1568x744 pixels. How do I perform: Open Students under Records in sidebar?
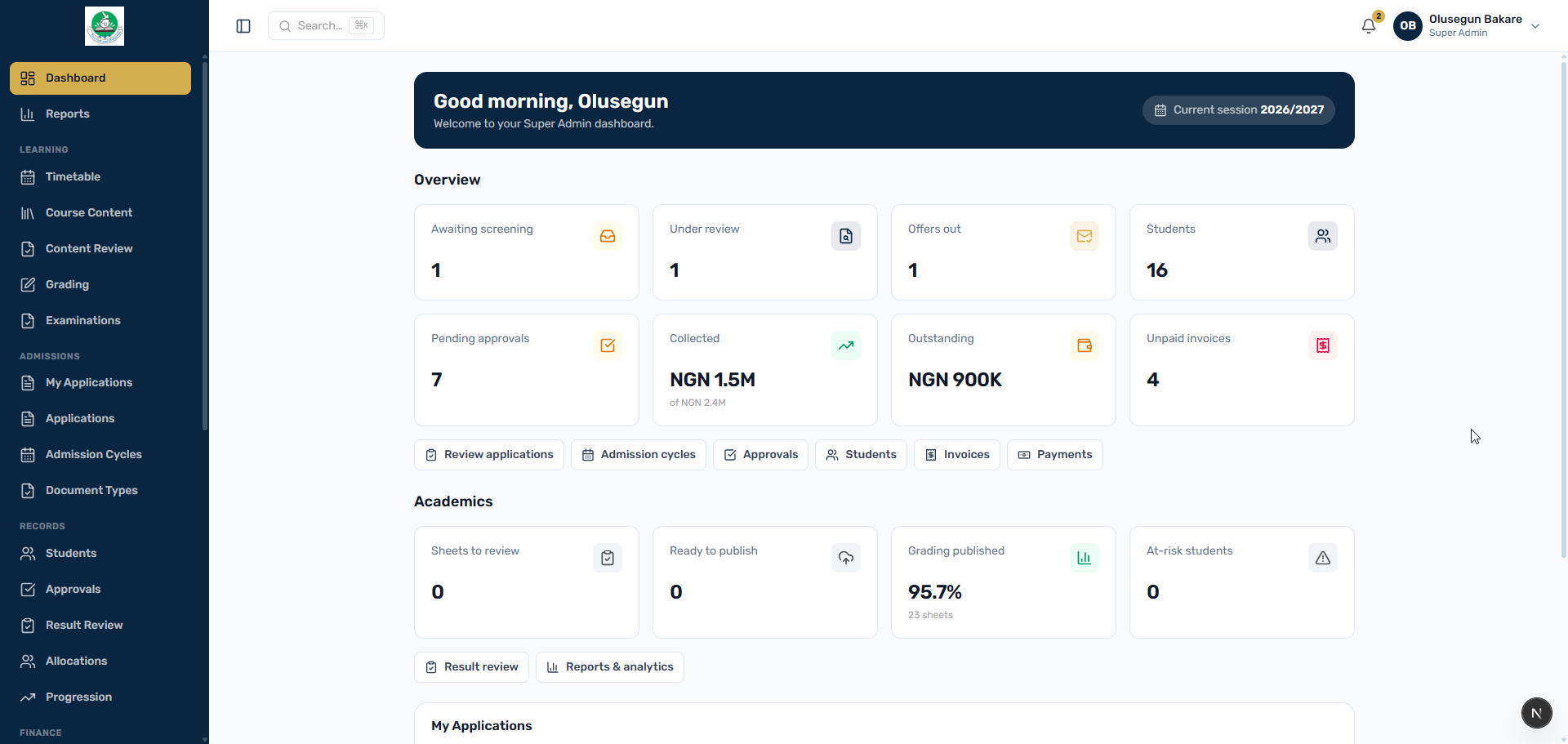100,554
